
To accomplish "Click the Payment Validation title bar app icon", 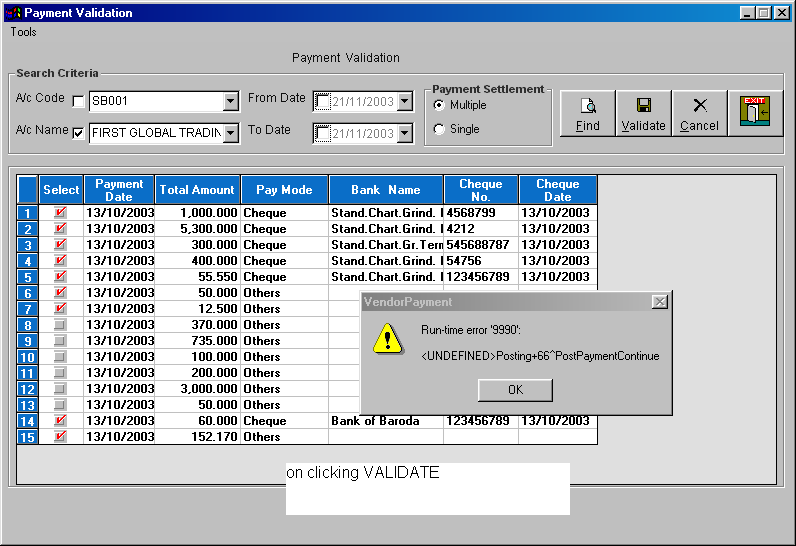I will (13, 13).
